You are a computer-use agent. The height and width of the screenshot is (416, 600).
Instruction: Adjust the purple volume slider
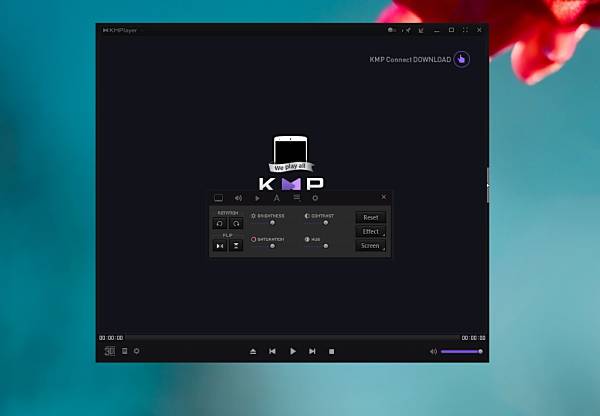coord(461,351)
